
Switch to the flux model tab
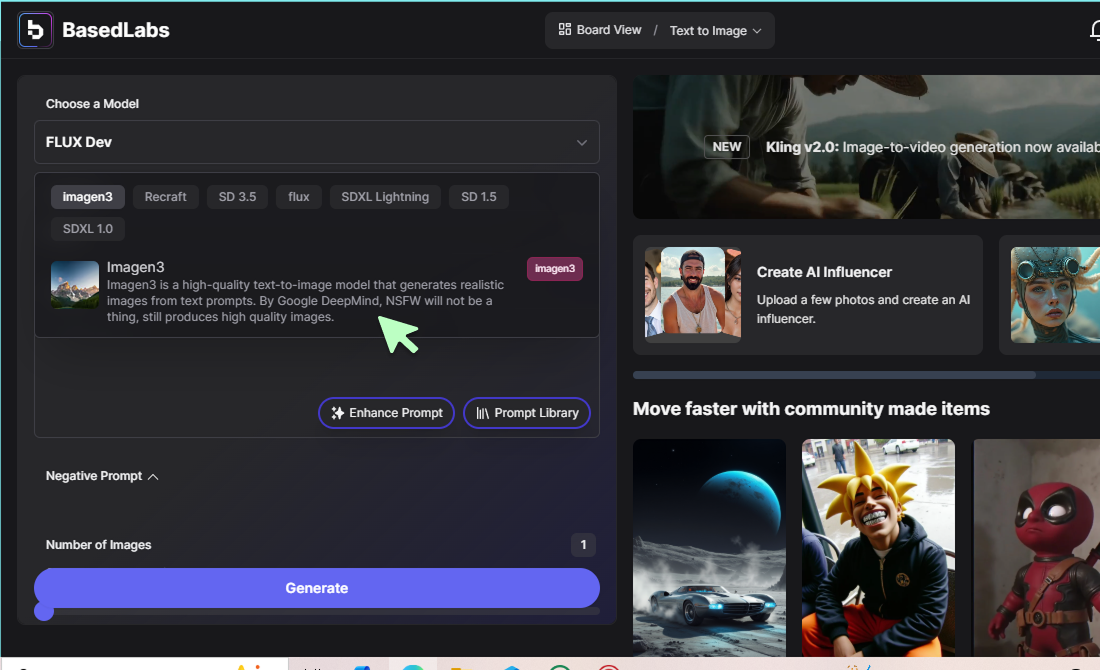point(299,197)
